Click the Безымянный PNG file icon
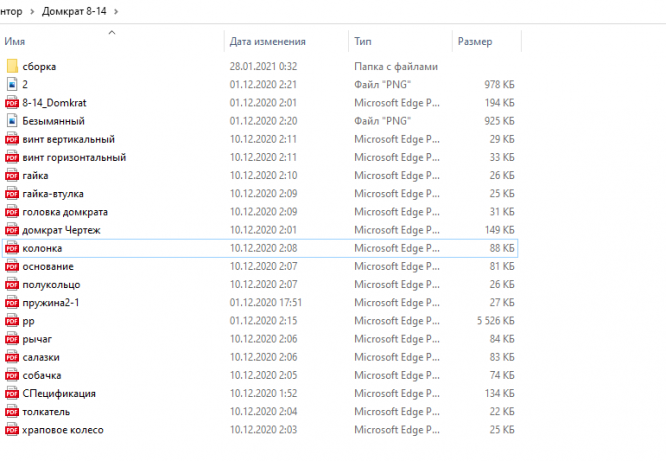 pyautogui.click(x=12, y=120)
